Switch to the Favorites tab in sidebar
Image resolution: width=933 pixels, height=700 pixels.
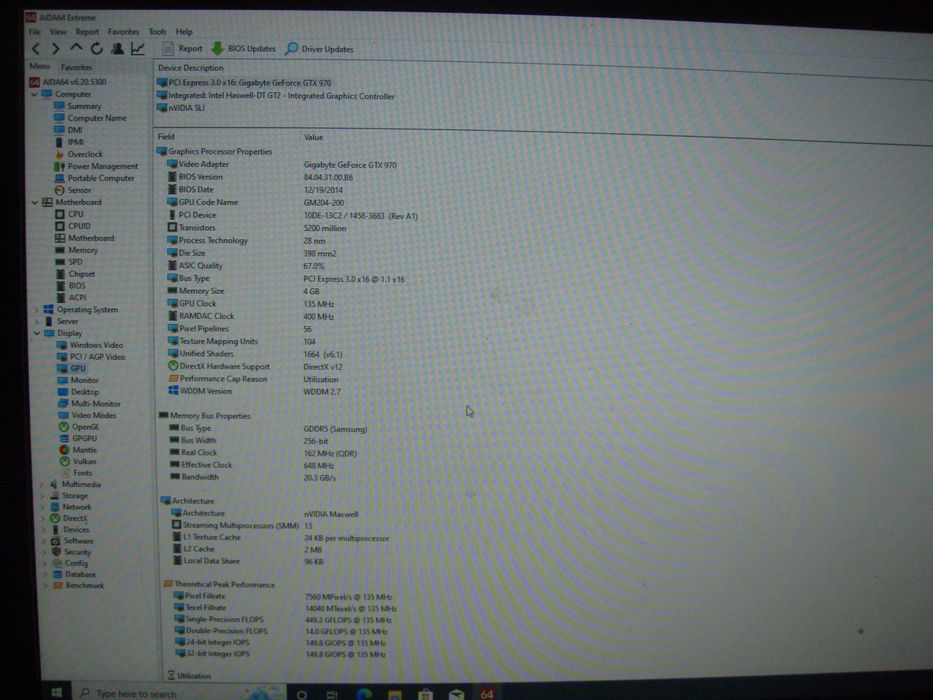(x=76, y=67)
